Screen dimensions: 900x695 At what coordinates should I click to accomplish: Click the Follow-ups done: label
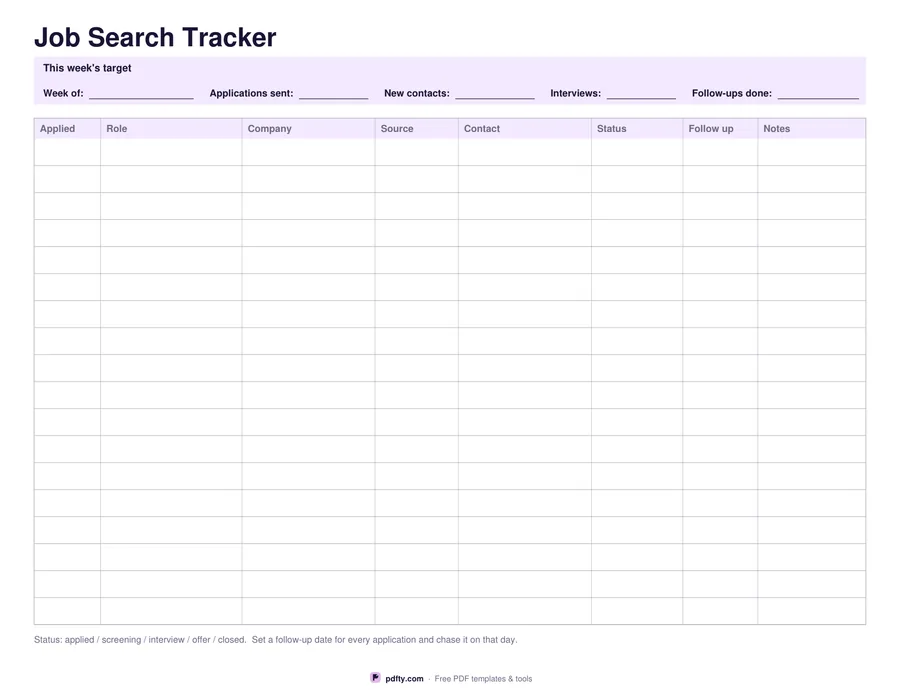click(732, 93)
